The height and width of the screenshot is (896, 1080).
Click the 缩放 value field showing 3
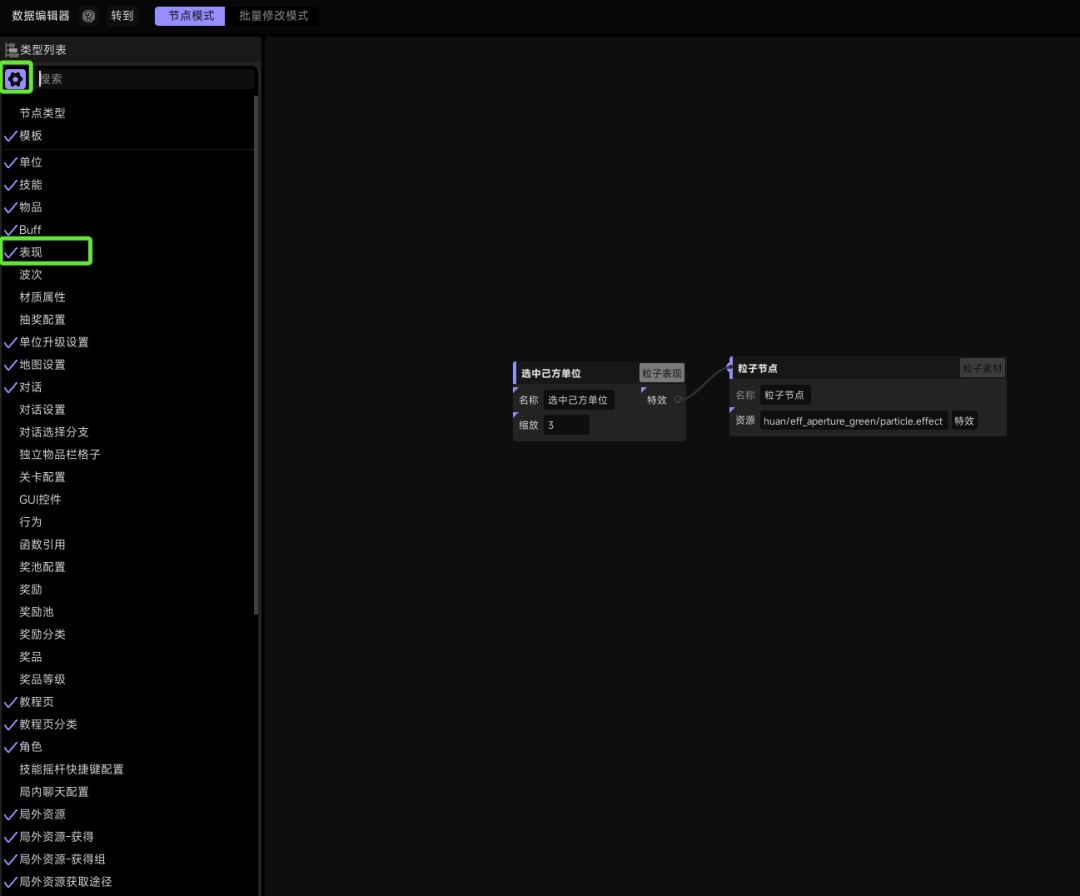pos(566,425)
